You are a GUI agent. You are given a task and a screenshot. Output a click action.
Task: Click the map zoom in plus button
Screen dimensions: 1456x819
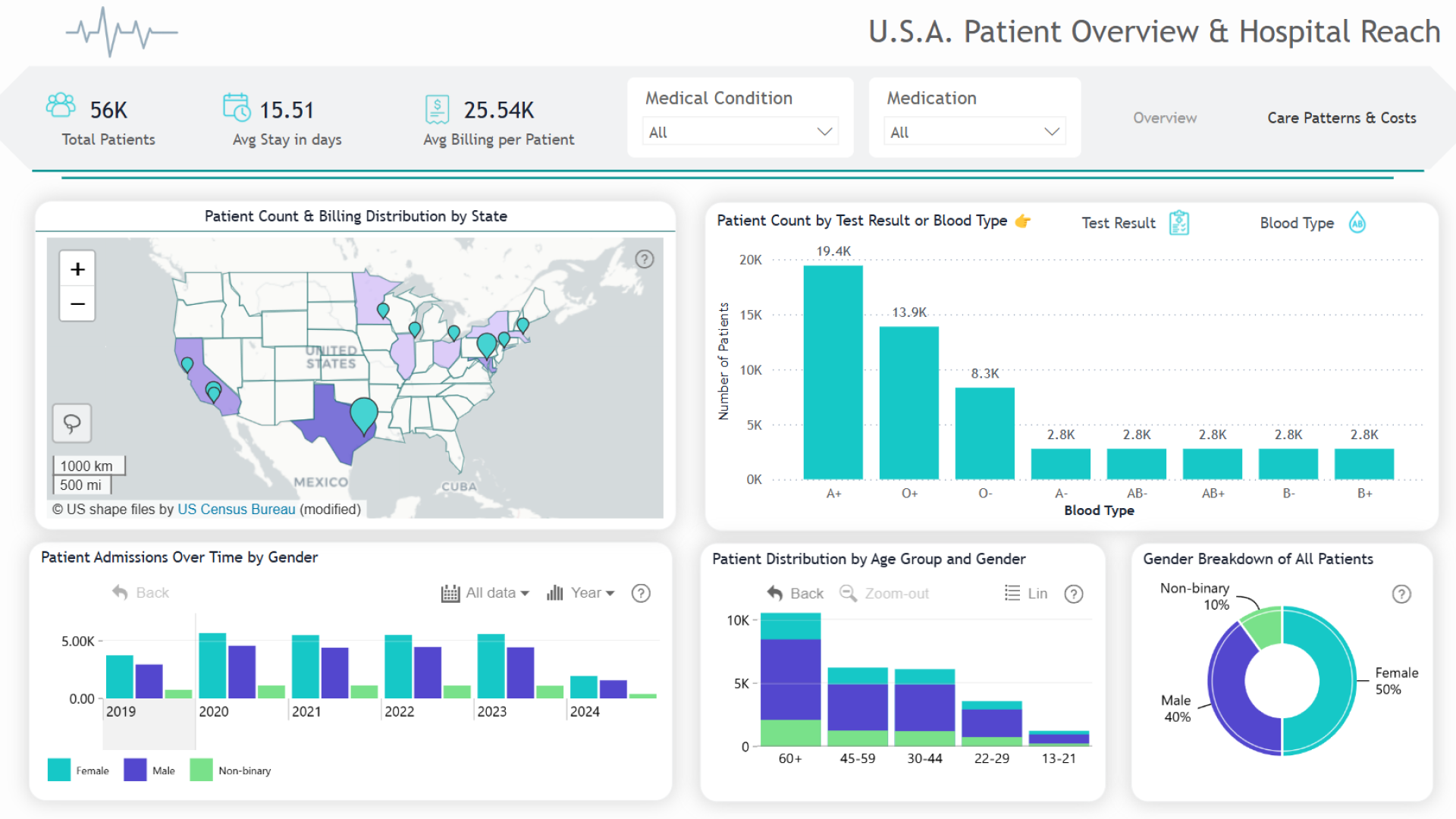click(77, 269)
